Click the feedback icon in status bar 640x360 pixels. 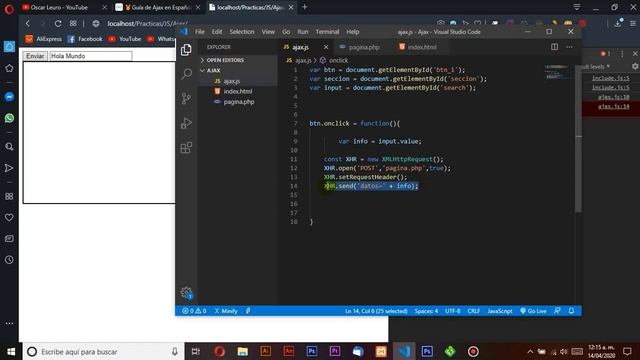click(x=557, y=311)
